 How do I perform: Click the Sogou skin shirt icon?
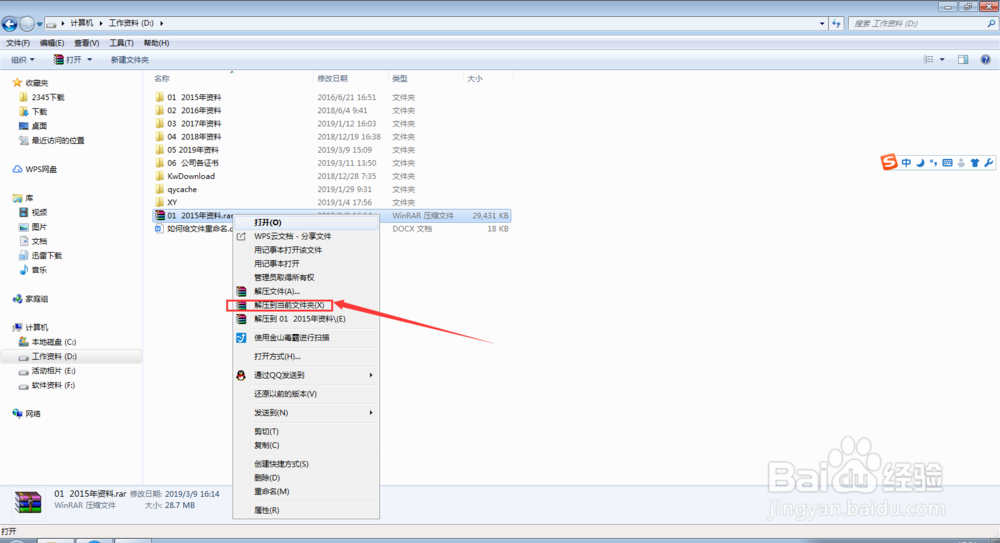pyautogui.click(x=974, y=163)
